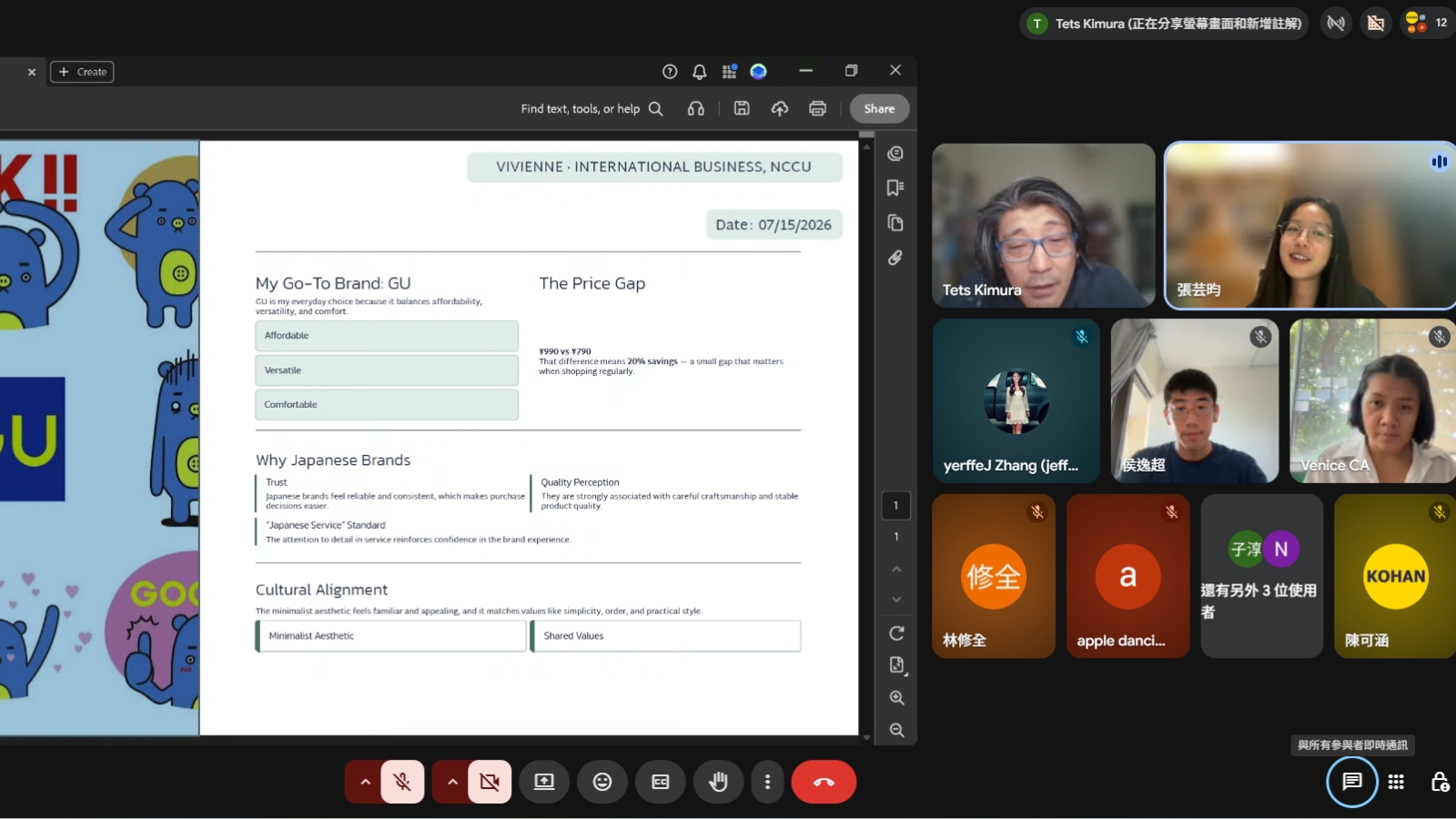Print the document using printer icon
Image resolution: width=1456 pixels, height=819 pixels.
(817, 108)
